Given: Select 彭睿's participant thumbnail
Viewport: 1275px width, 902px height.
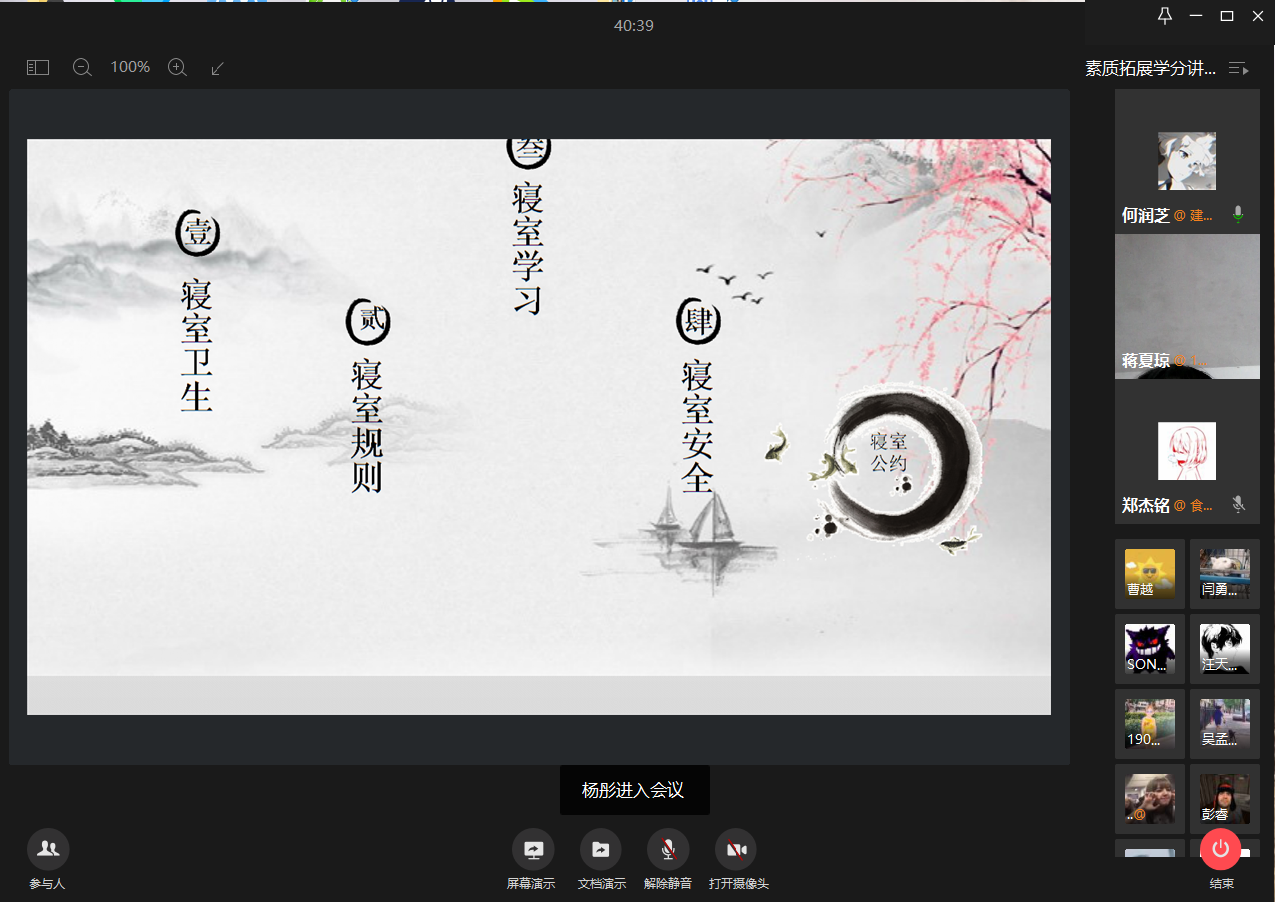Looking at the screenshot, I should (x=1224, y=799).
